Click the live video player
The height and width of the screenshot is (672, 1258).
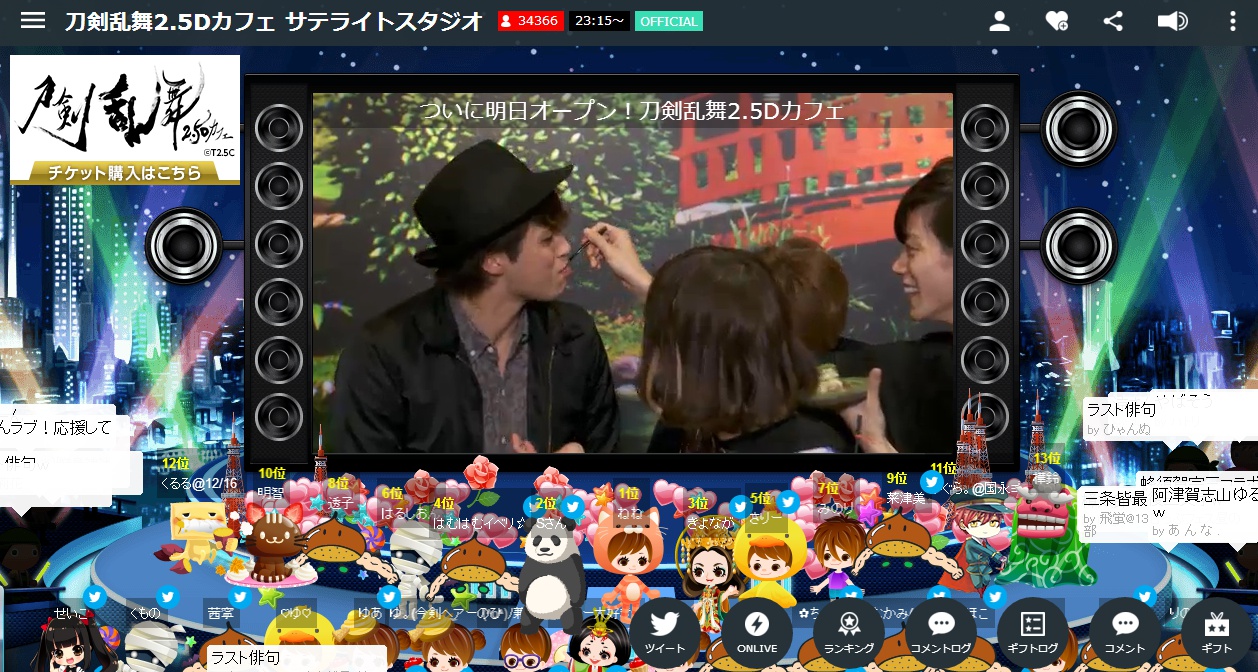coord(633,273)
